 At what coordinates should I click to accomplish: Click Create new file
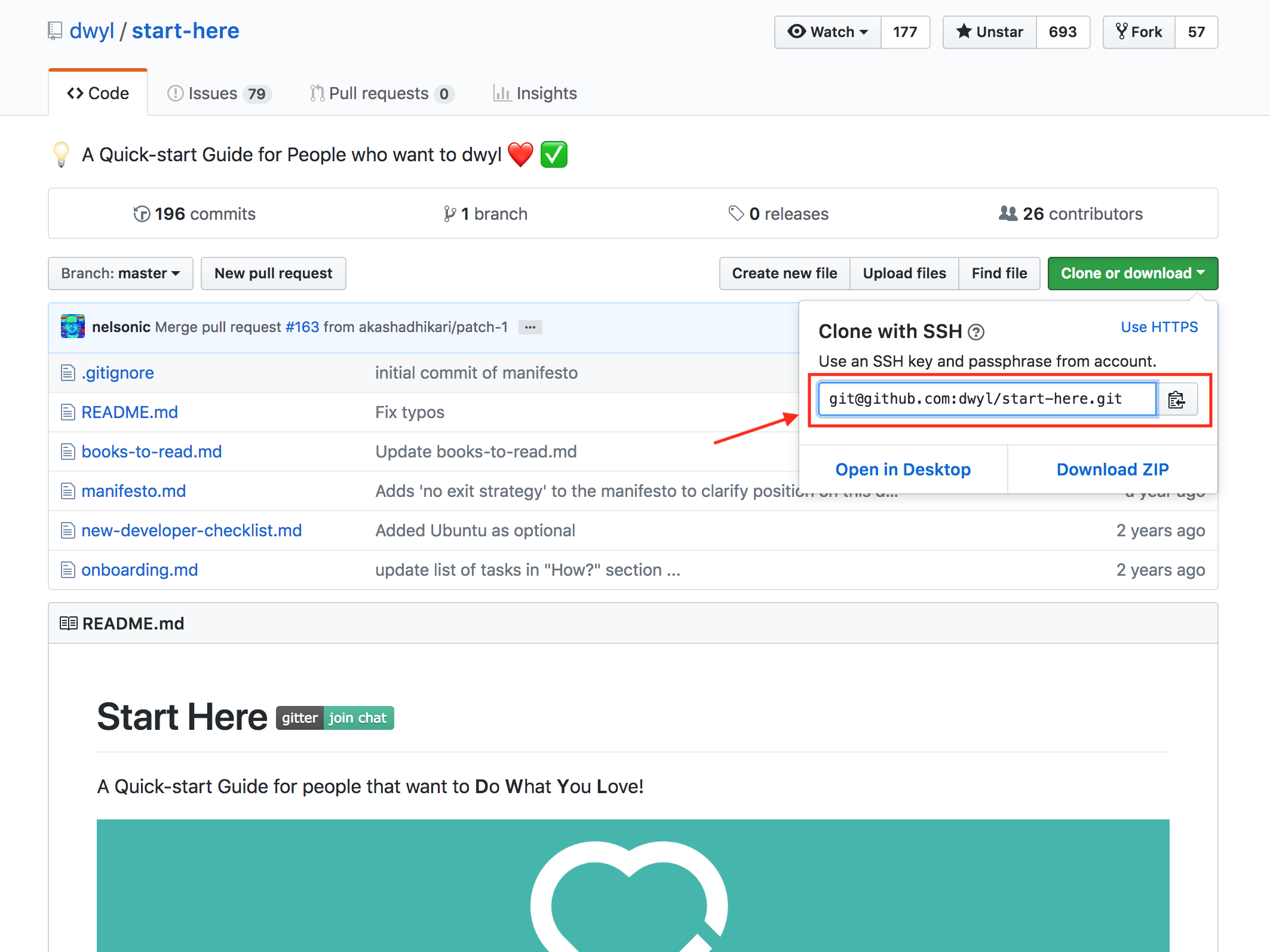785,274
